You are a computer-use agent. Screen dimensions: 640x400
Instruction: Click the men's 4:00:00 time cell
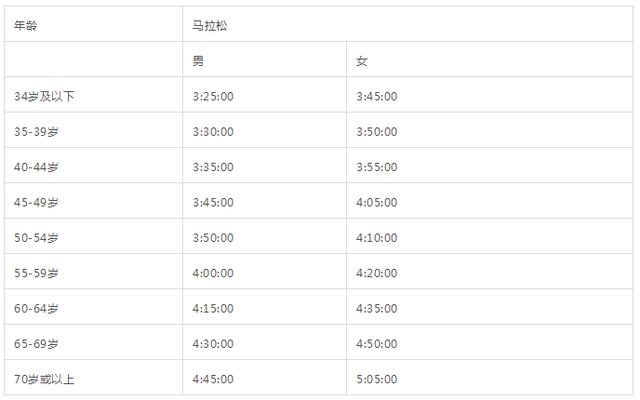point(213,273)
